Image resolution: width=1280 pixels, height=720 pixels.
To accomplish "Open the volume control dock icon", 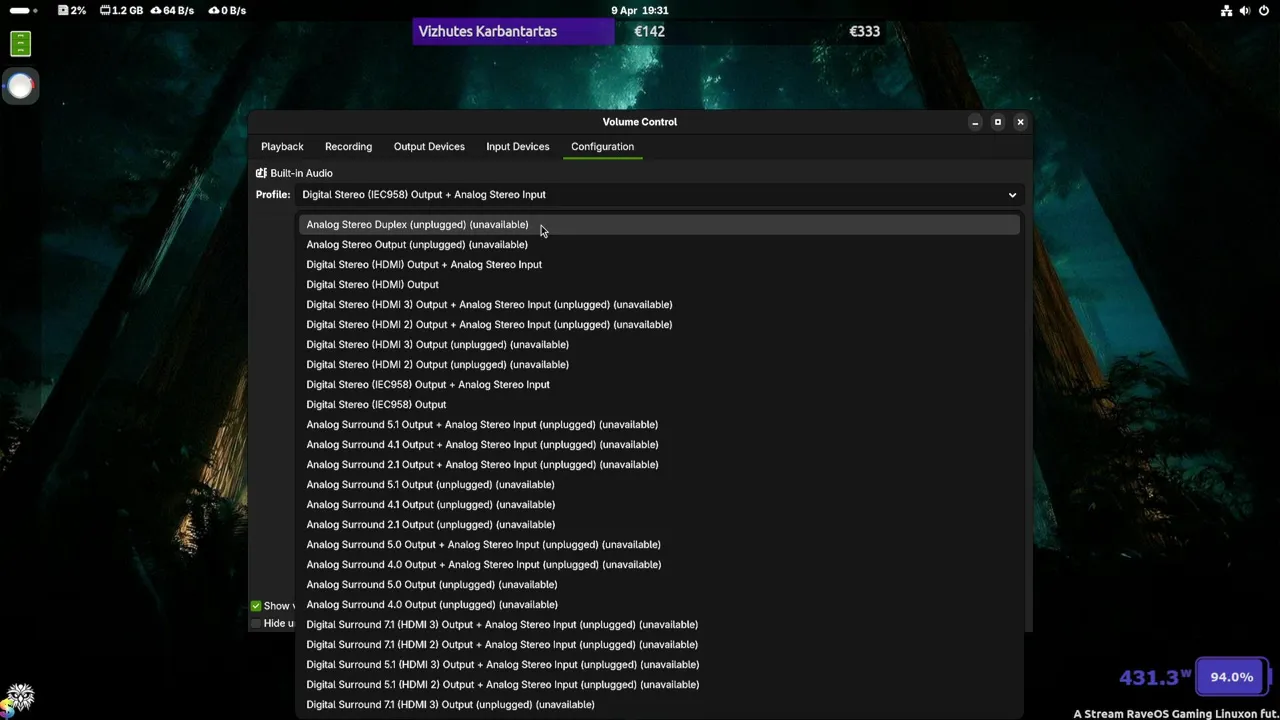I will tap(21, 86).
